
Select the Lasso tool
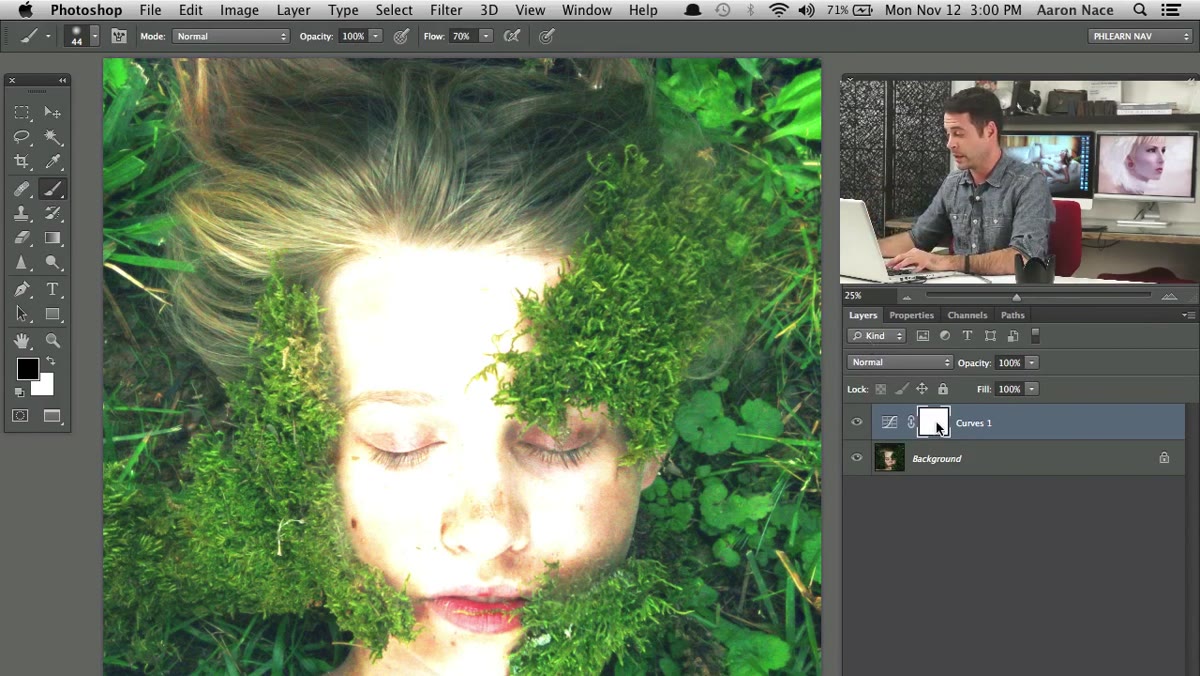(22, 137)
